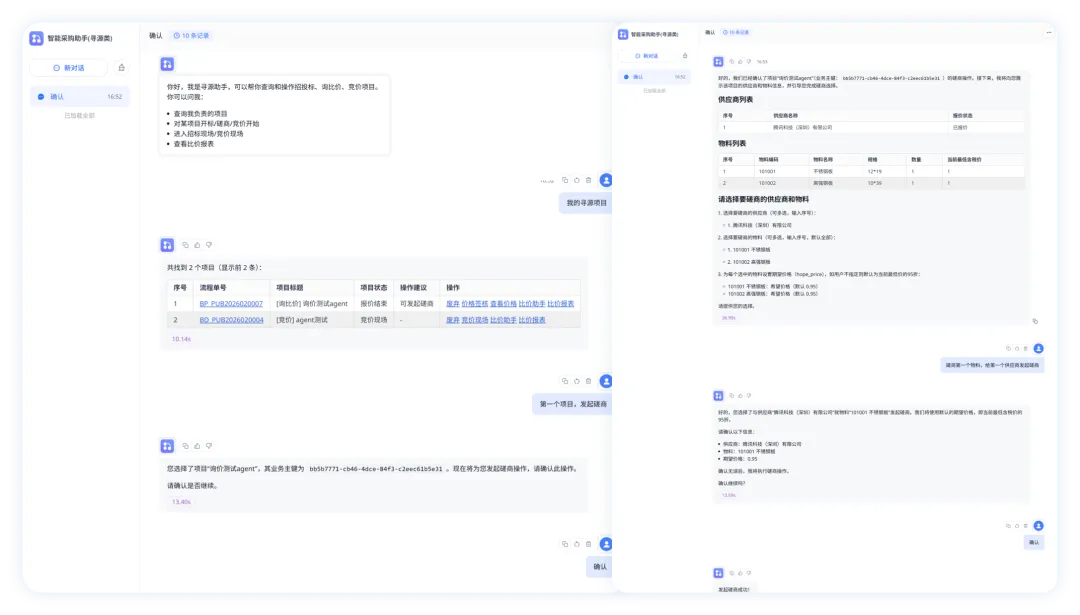Screen dimensions: 1080x615
Task: Copy the reply listing '共找到 2 个项目'
Action: [x=185, y=245]
